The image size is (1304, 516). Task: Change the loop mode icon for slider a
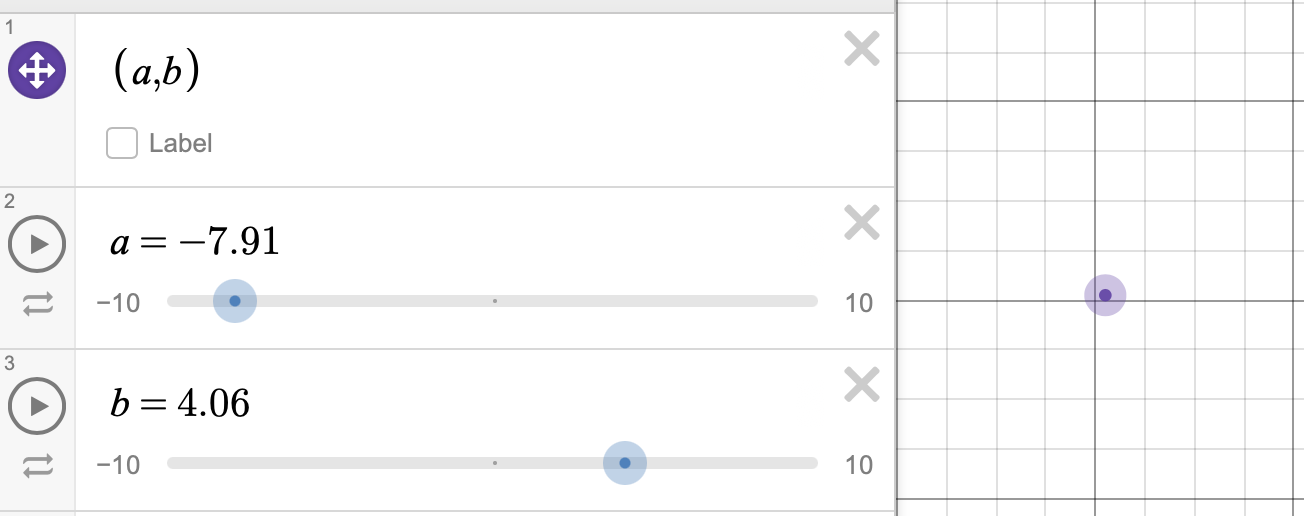(x=37, y=303)
